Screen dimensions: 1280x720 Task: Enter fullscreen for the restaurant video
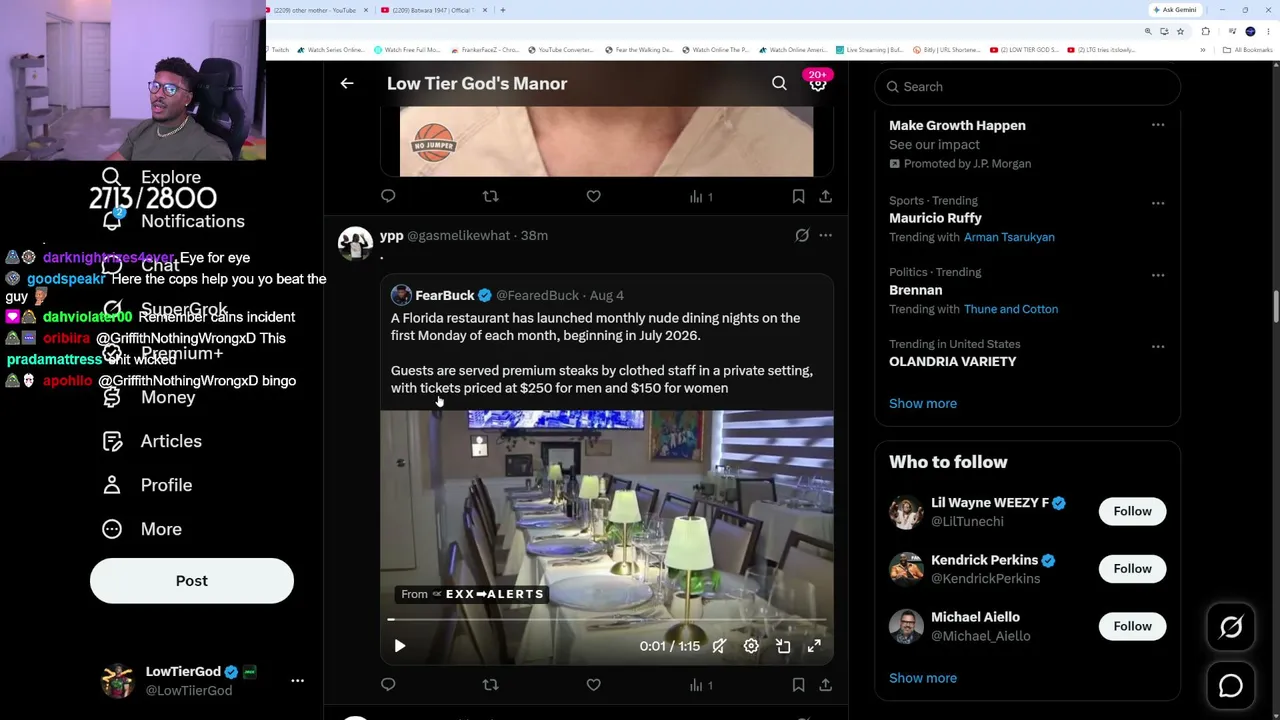point(814,646)
